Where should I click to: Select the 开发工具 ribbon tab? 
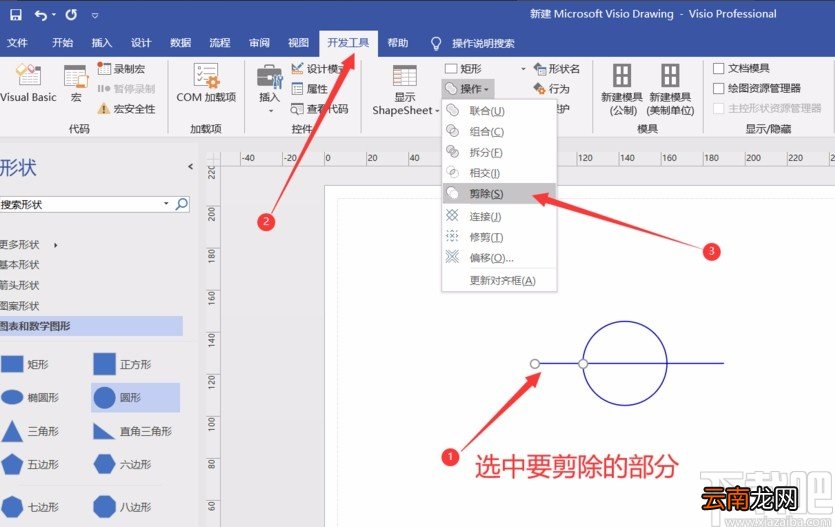pyautogui.click(x=348, y=43)
